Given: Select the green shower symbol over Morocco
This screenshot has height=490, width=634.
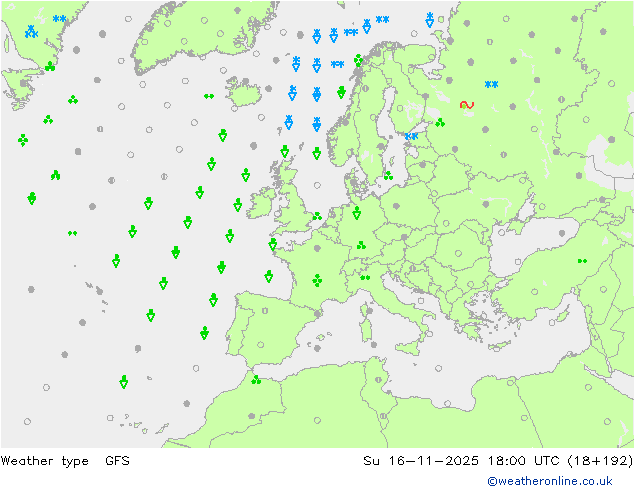Looking at the screenshot, I should tap(256, 380).
